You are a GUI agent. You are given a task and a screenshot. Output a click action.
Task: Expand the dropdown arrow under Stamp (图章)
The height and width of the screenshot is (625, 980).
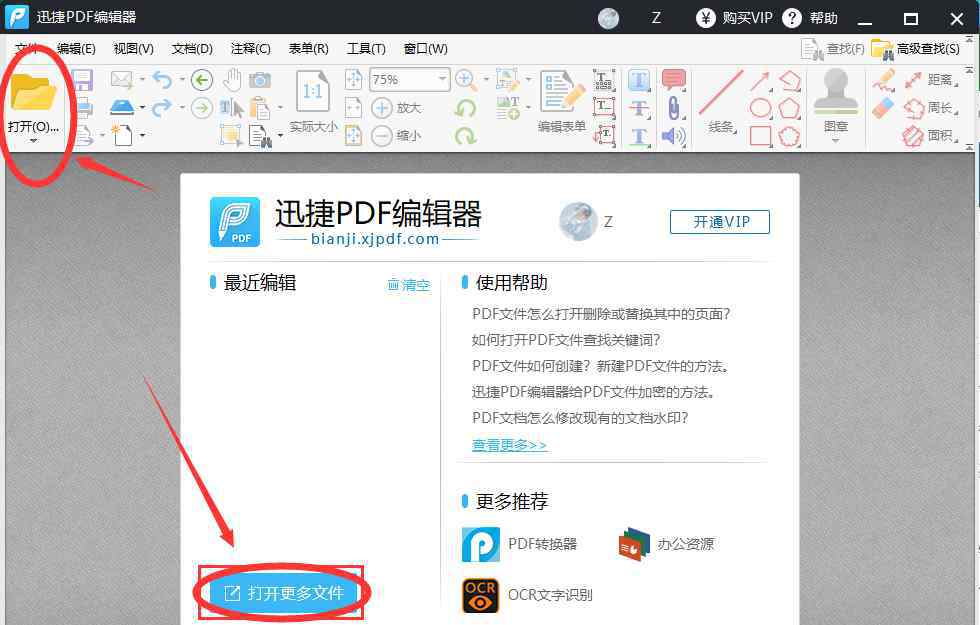pyautogui.click(x=835, y=141)
